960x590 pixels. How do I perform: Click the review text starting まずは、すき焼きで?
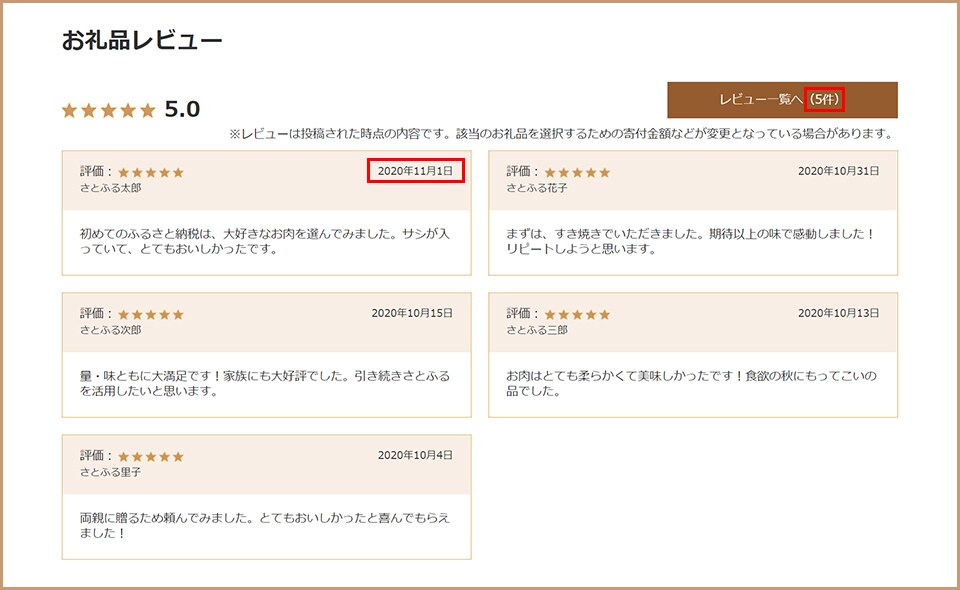click(690, 241)
